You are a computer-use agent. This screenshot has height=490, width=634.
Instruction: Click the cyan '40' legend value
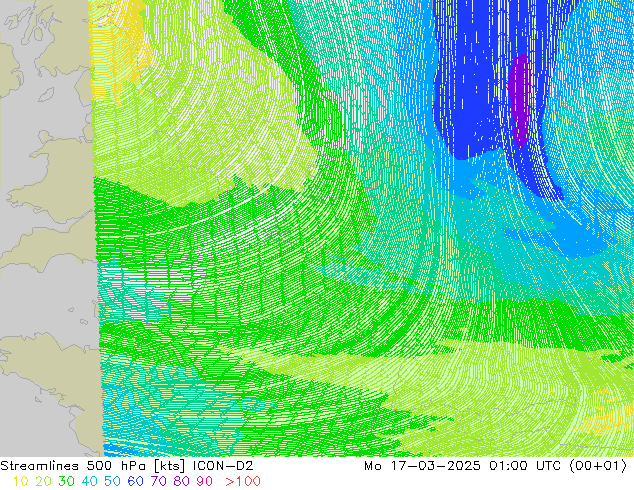coord(89,481)
